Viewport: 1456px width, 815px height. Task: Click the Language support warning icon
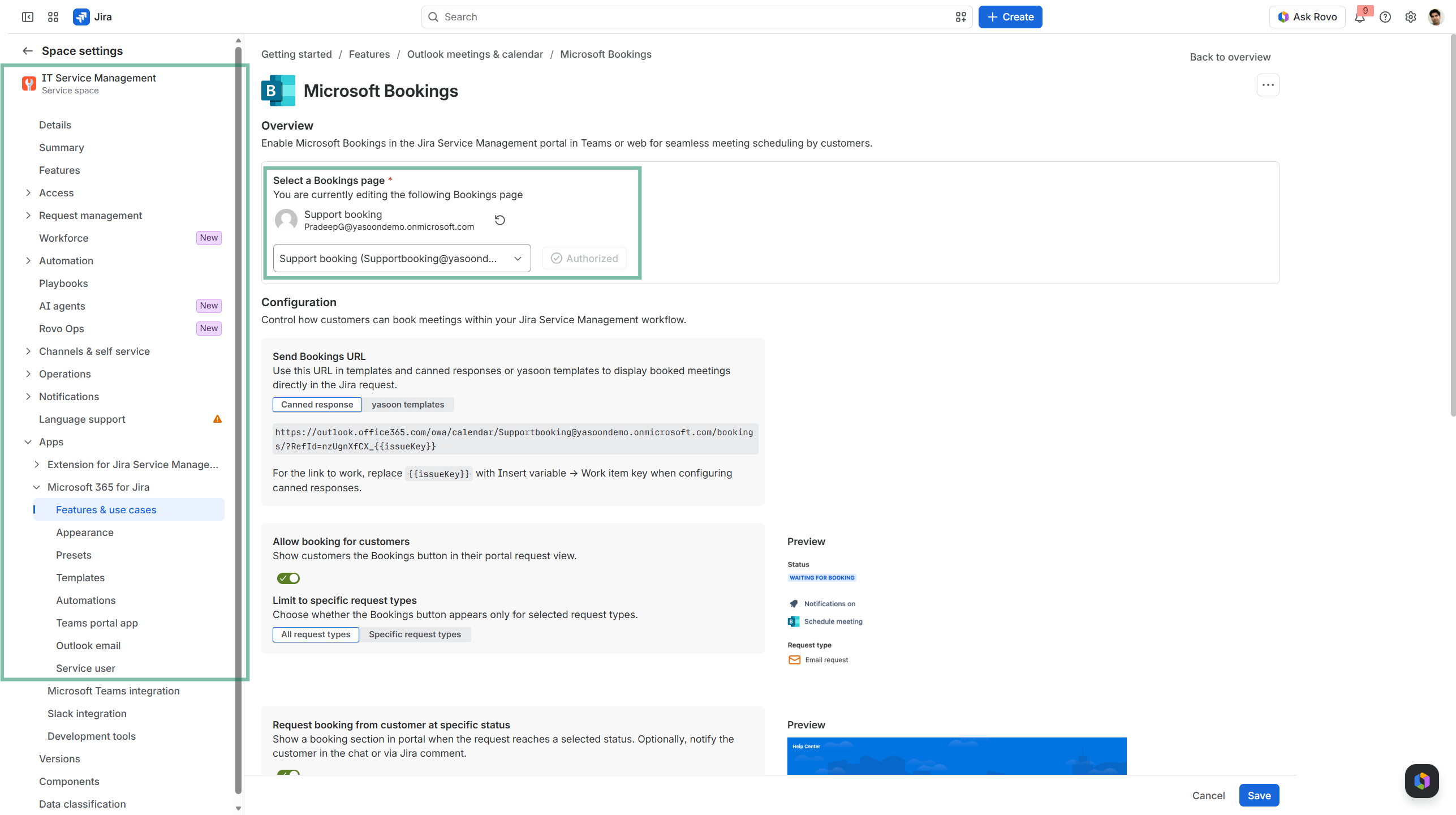(x=217, y=419)
